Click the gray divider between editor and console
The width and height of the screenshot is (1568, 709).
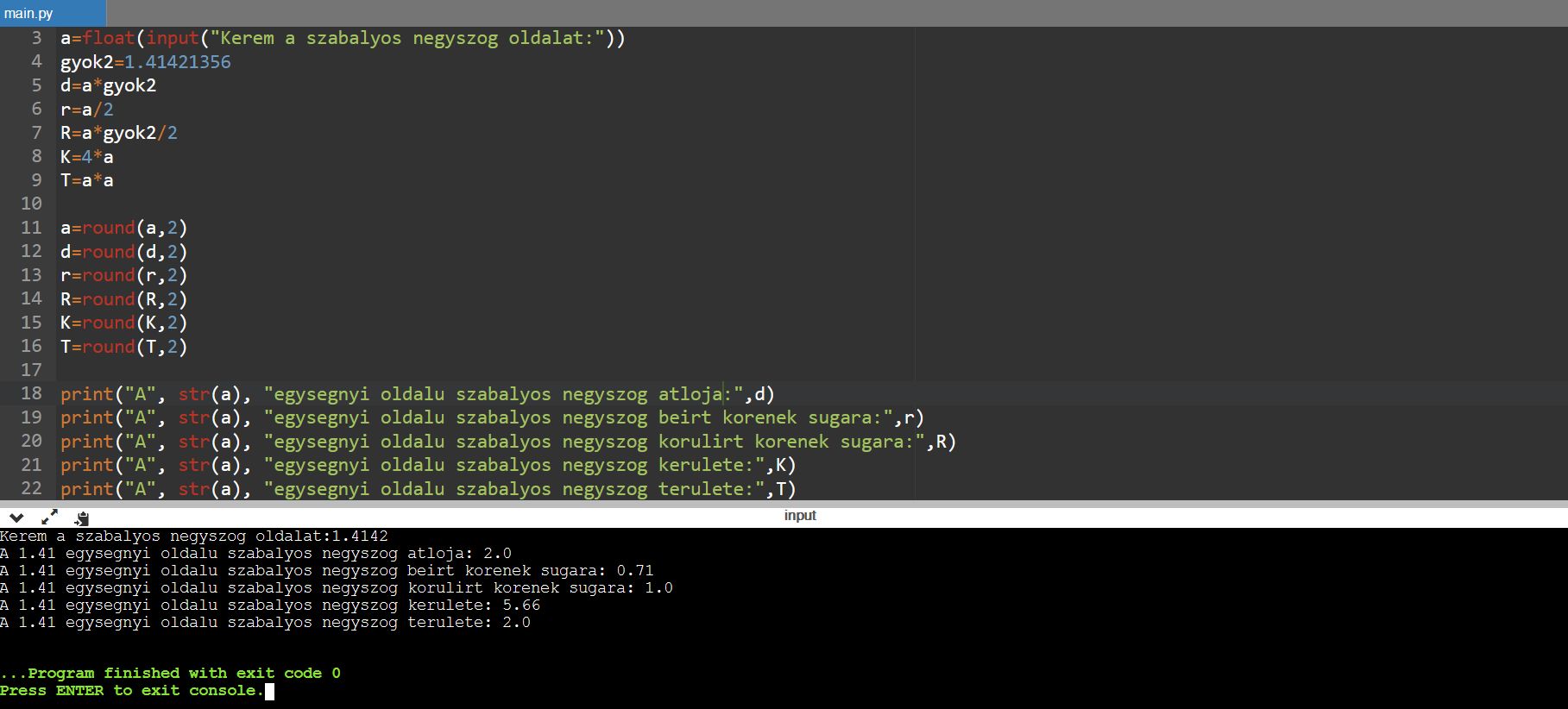[x=784, y=504]
